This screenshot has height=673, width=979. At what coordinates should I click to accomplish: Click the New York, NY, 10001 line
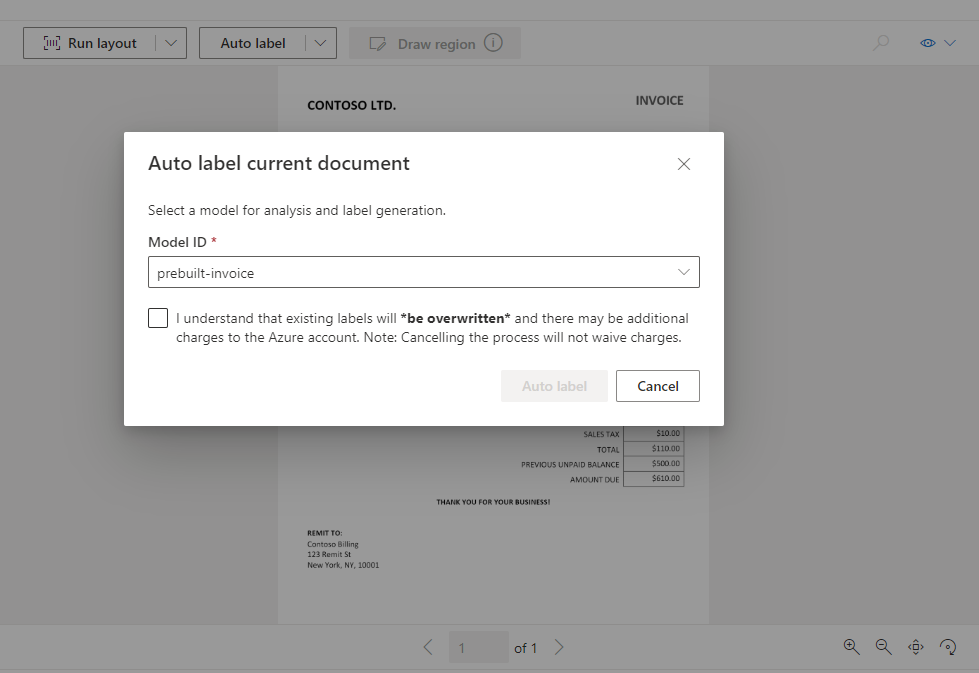point(343,565)
